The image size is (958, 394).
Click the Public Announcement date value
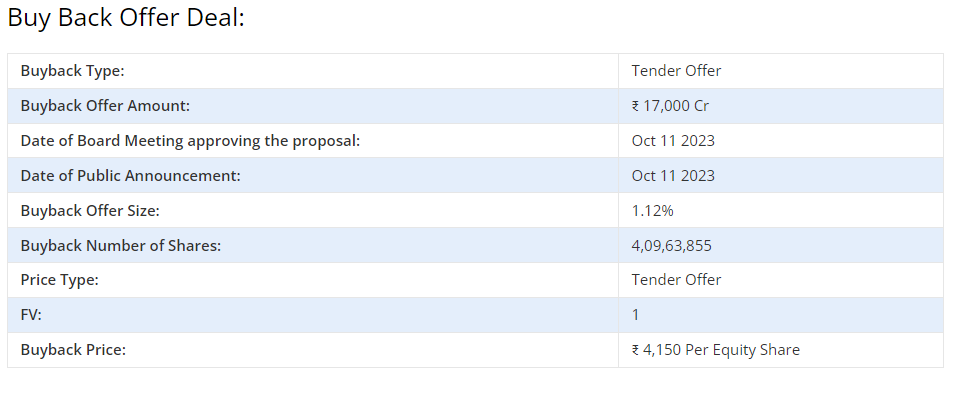[673, 175]
